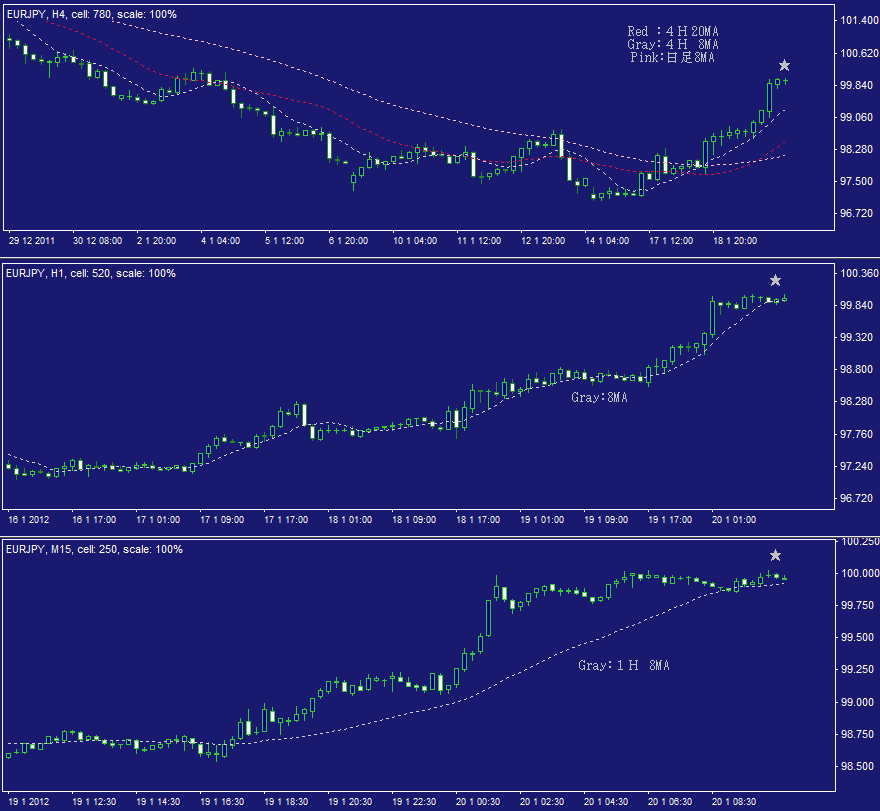Click the '19 1 16:30' time on M15 axis
This screenshot has width=880, height=811.
coord(222,801)
